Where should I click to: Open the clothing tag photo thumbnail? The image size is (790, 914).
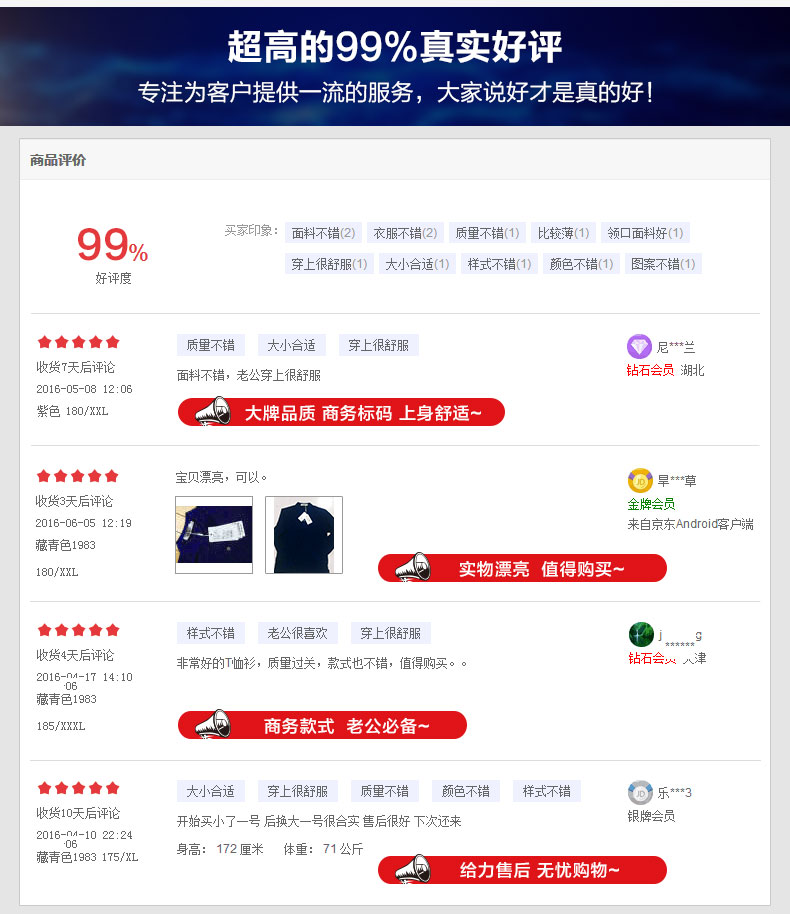(214, 535)
